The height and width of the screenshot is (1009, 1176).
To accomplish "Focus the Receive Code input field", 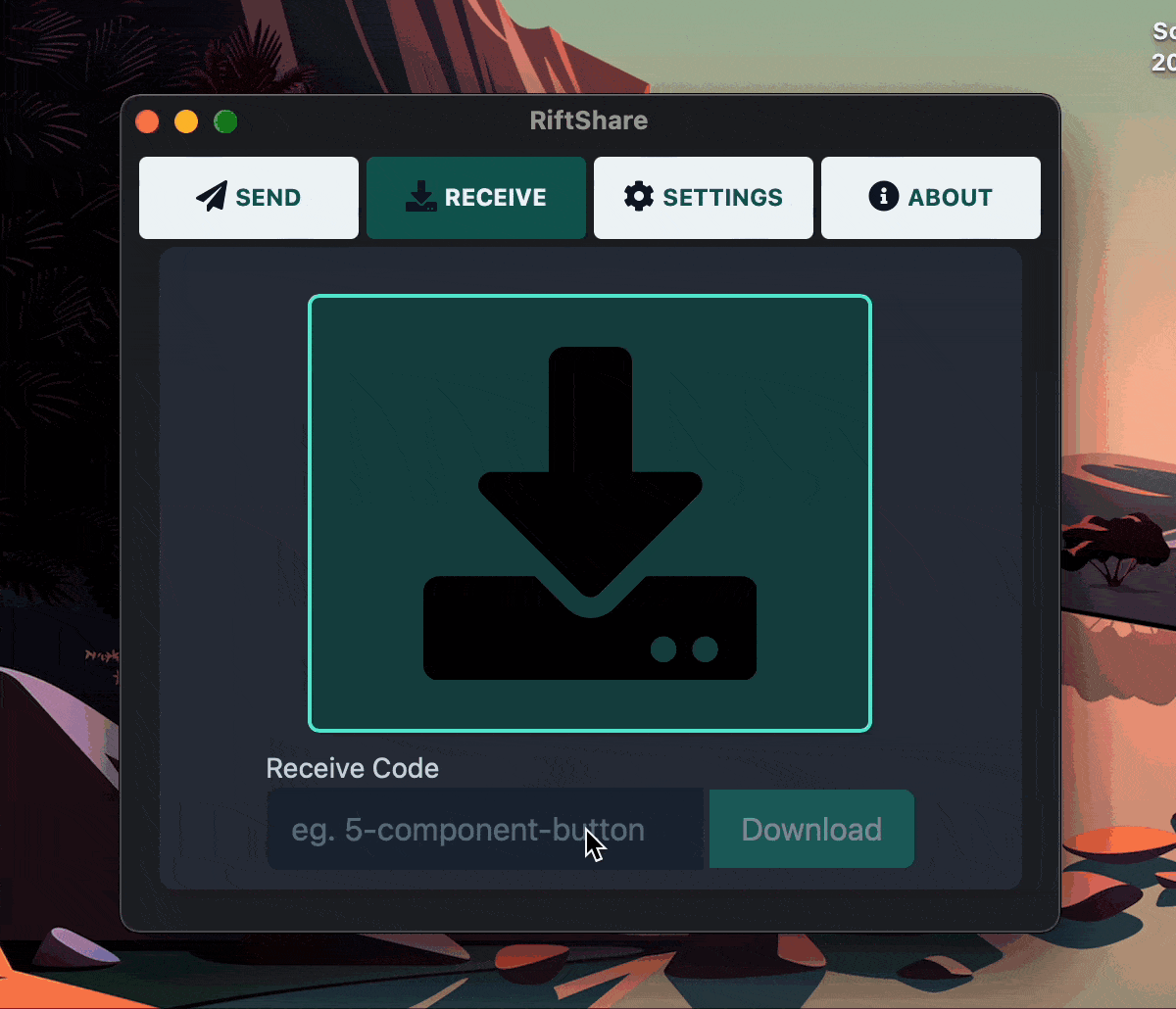I will [486, 829].
